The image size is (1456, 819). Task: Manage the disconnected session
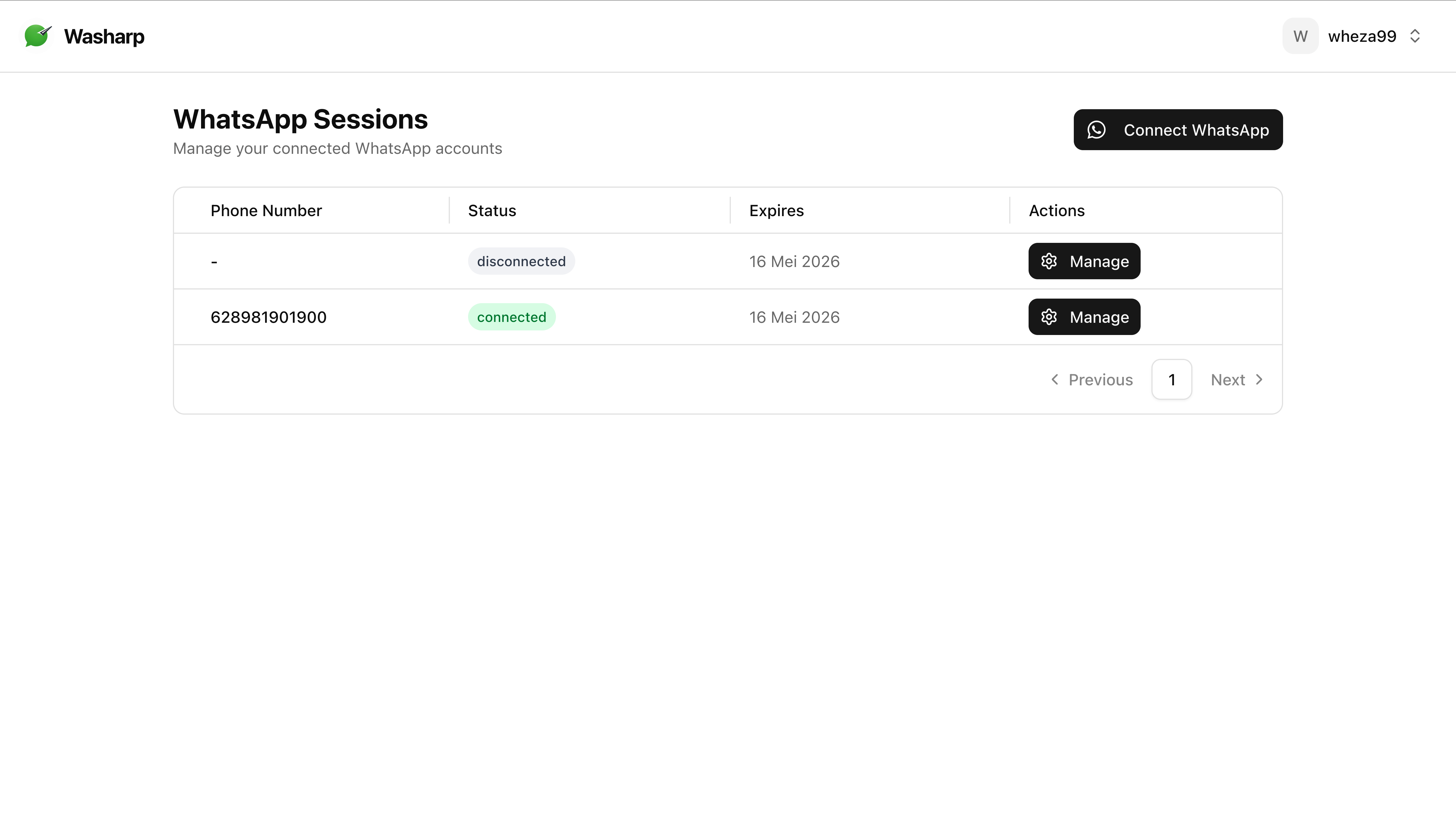point(1084,261)
